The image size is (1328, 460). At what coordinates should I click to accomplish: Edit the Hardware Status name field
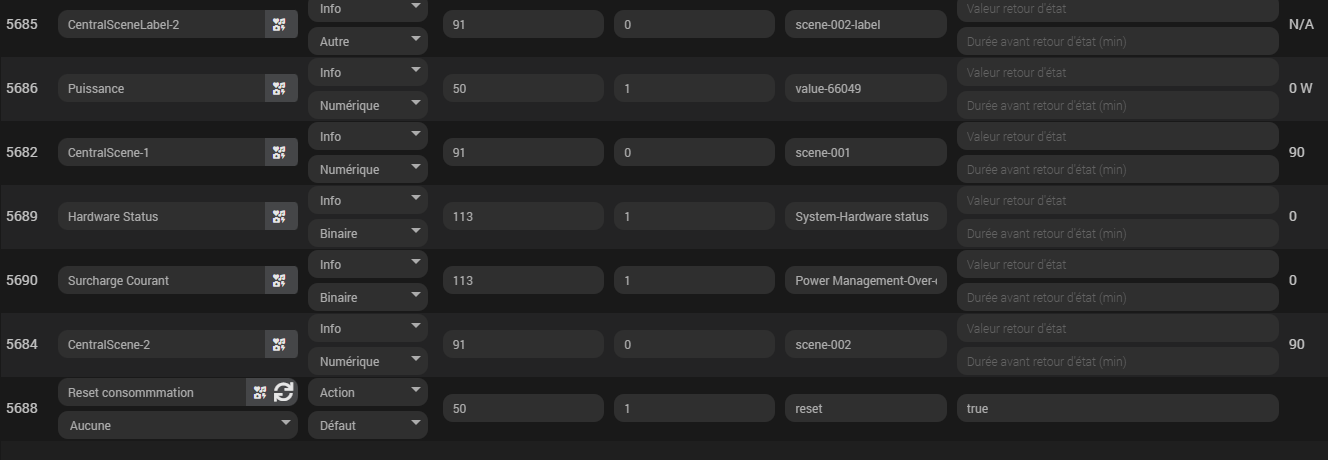160,216
